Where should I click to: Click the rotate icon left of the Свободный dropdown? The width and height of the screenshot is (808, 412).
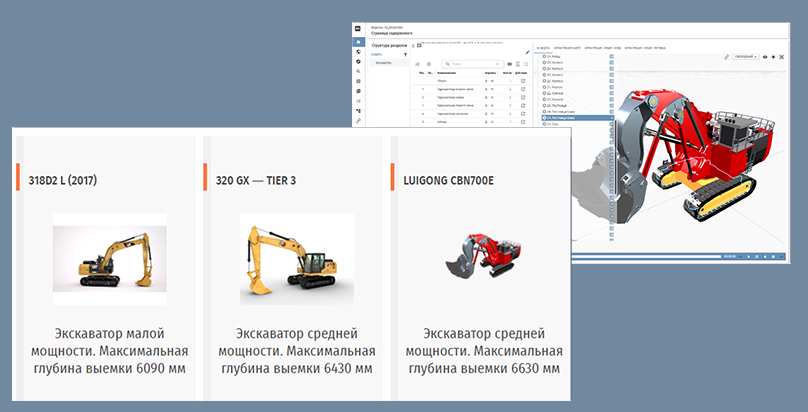pyautogui.click(x=726, y=57)
